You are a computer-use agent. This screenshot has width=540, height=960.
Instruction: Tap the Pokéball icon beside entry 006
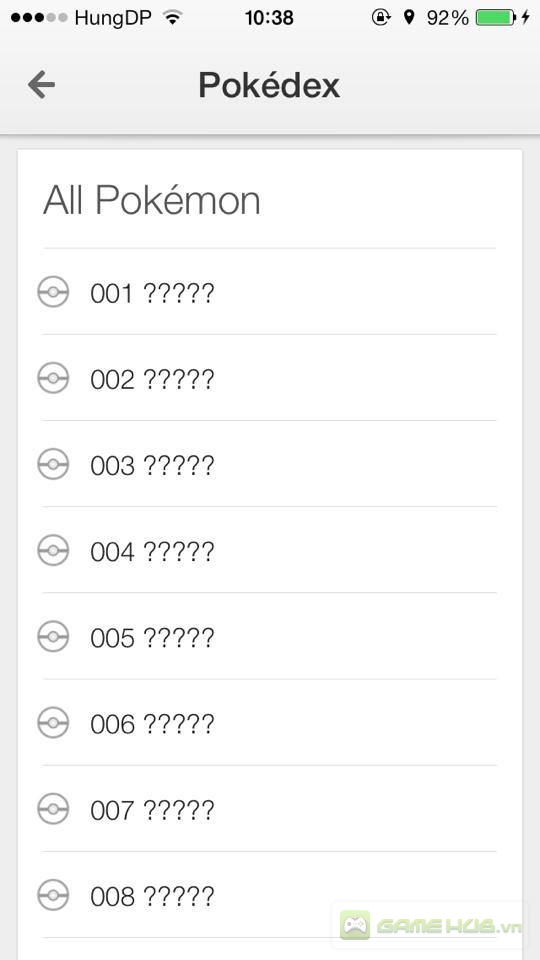tap(53, 722)
